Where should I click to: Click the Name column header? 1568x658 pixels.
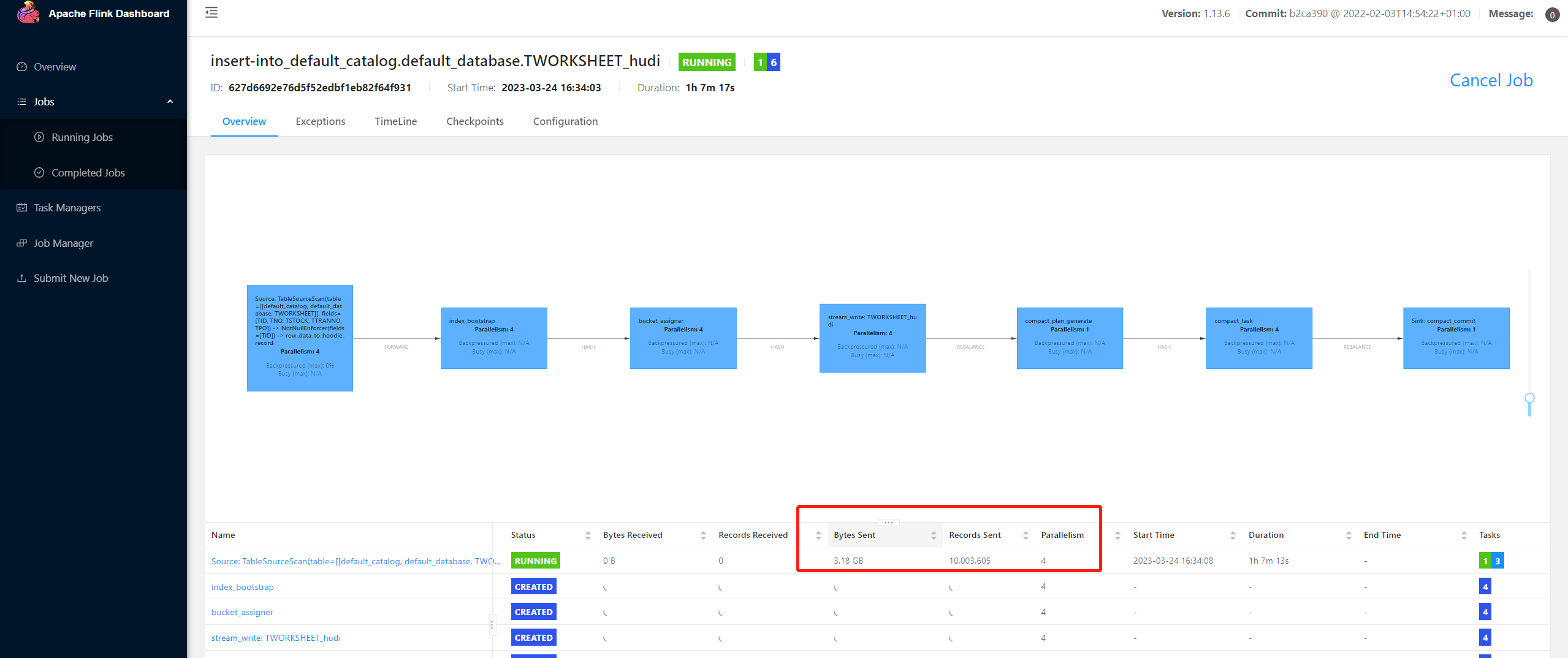coord(223,535)
